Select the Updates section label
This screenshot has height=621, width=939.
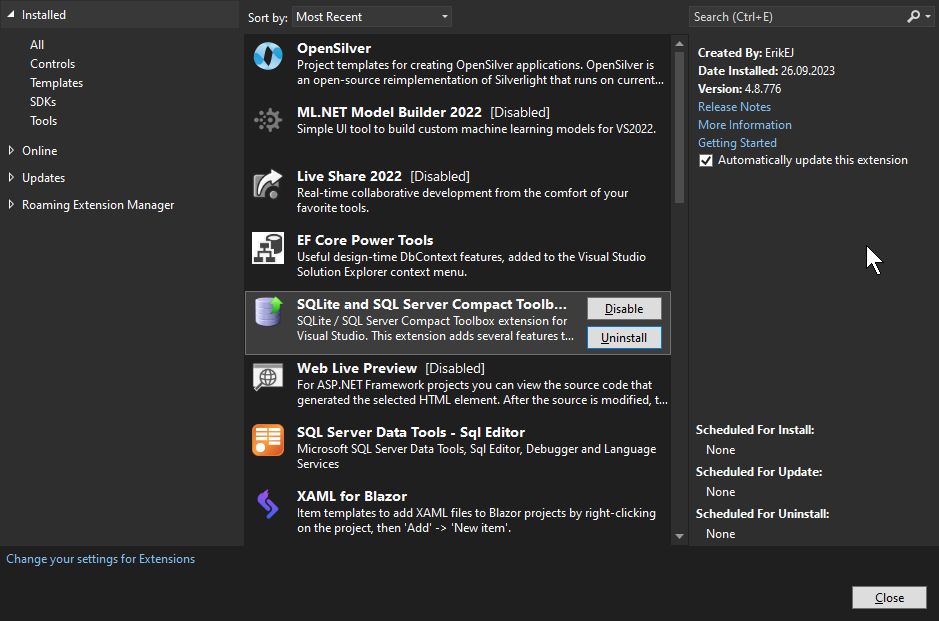(43, 178)
